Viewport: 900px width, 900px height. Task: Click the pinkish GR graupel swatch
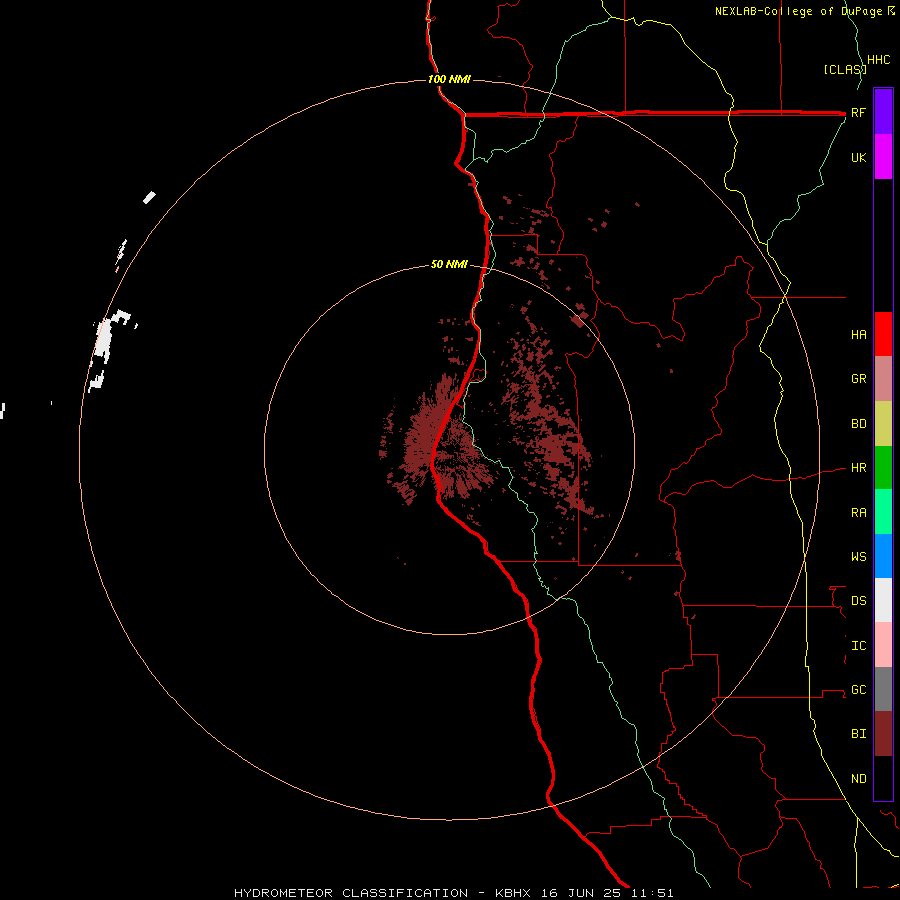click(x=883, y=379)
